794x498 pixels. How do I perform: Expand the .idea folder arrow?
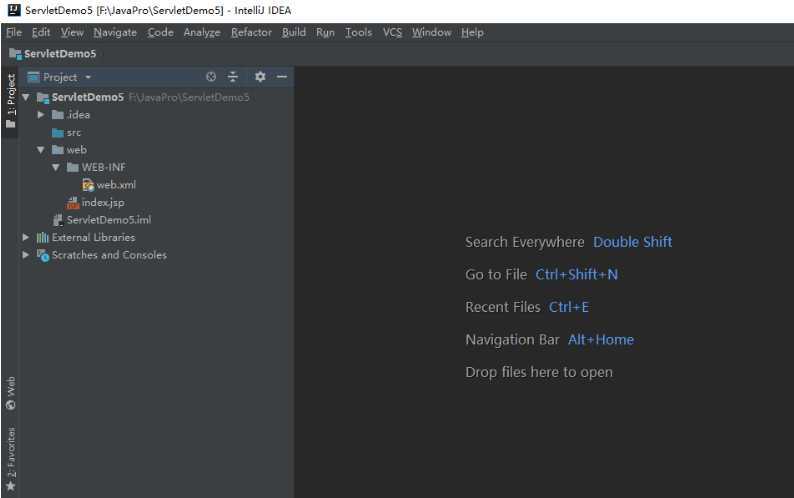click(x=41, y=115)
